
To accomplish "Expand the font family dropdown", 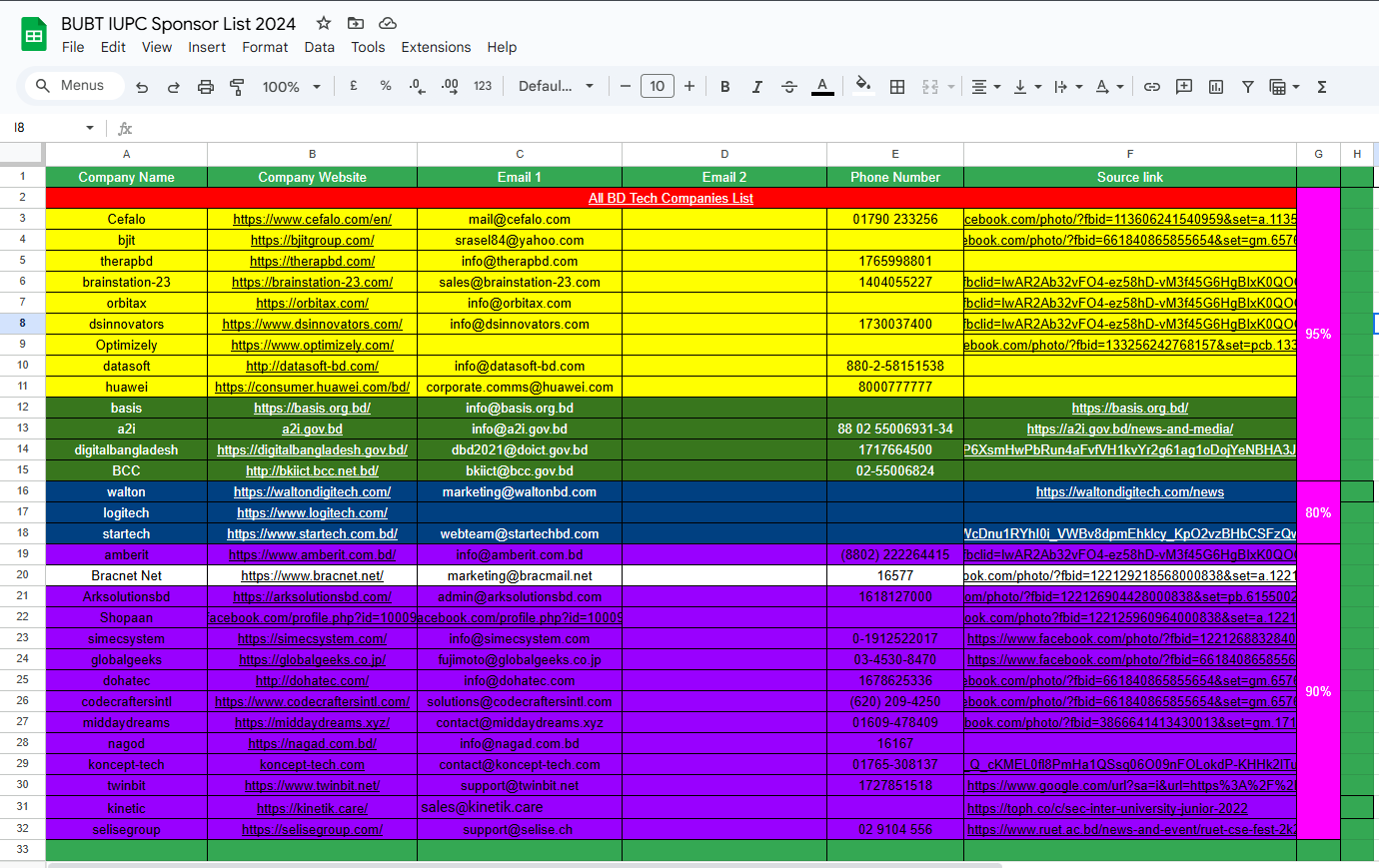I will pos(556,87).
